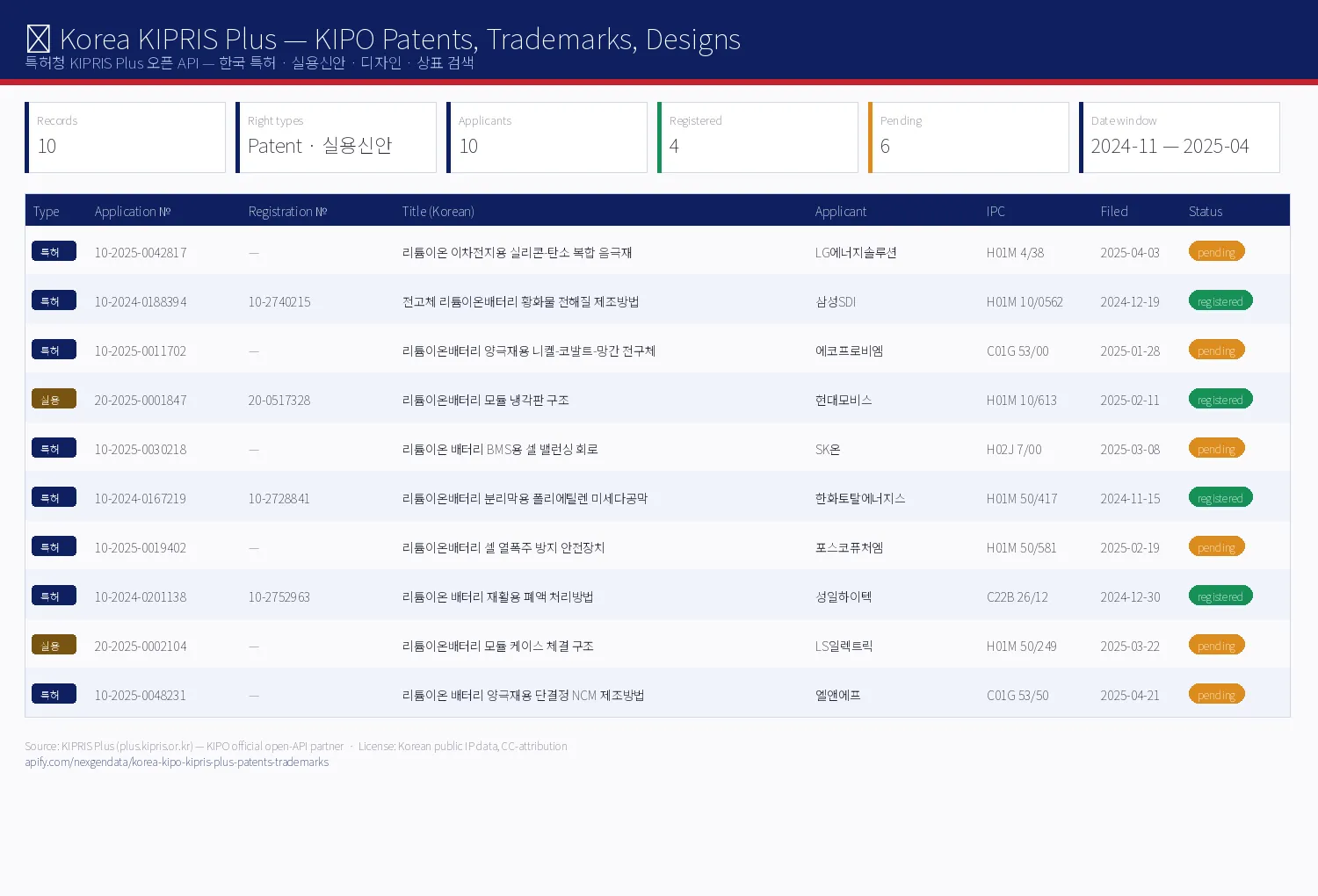
Task: Sort by the Status column header
Action: [x=1206, y=211]
